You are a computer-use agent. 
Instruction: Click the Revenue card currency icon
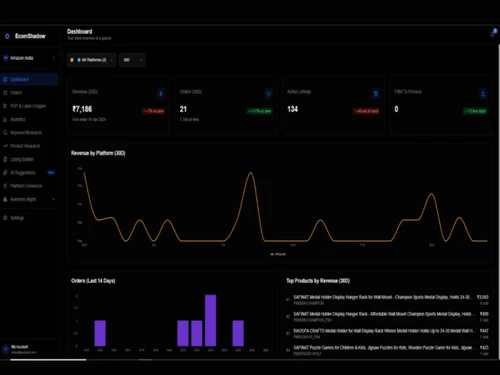(161, 94)
